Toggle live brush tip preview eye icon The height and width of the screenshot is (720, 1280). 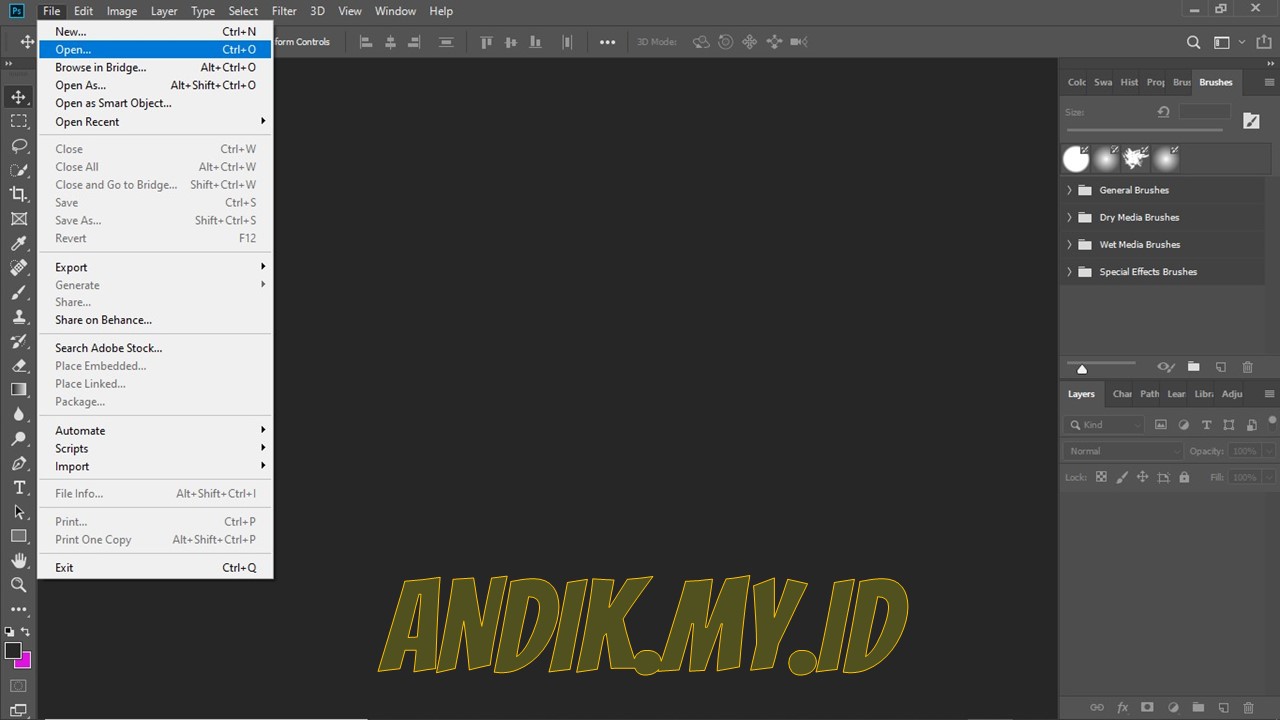click(1165, 367)
